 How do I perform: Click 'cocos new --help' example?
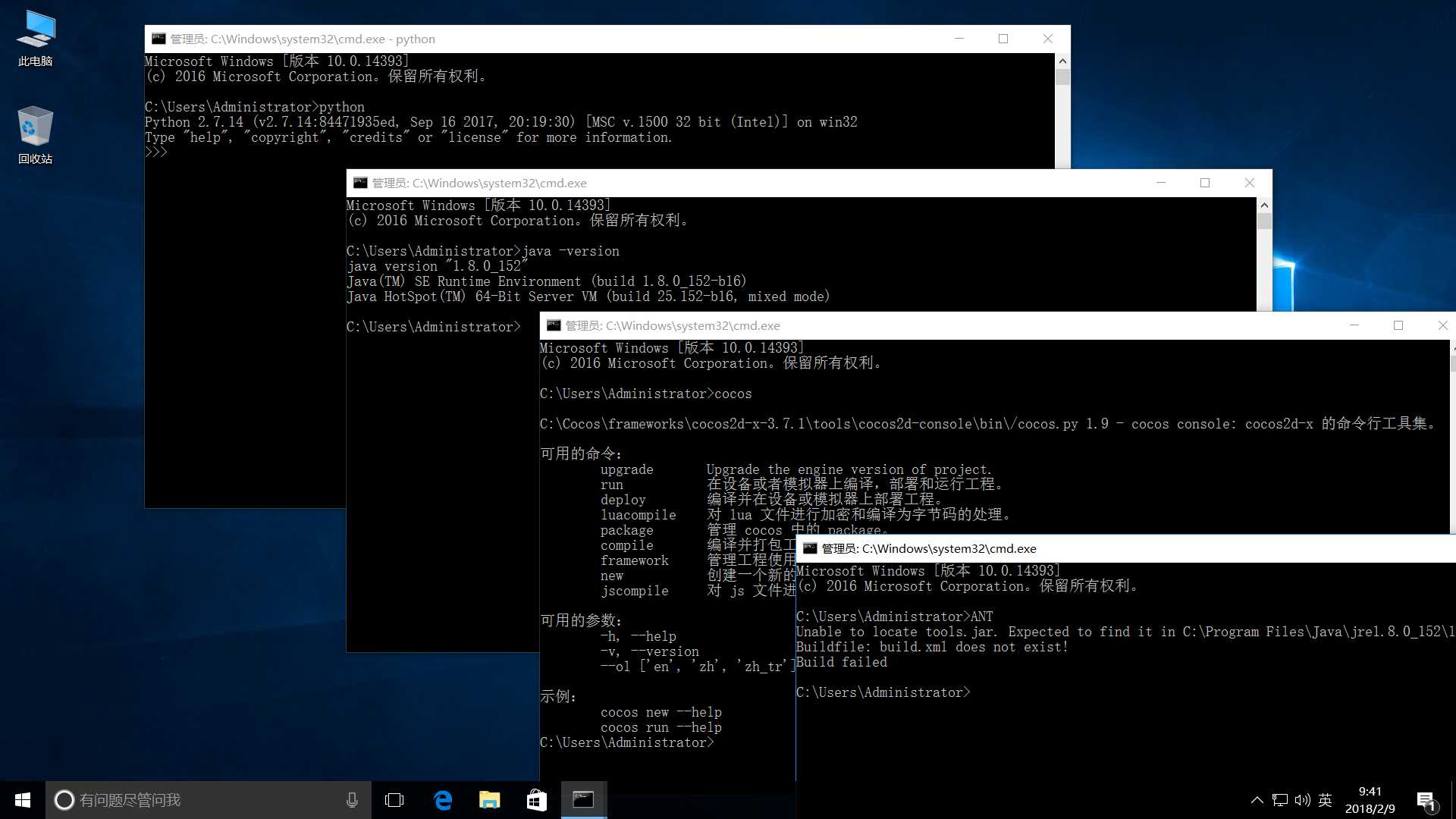pos(661,712)
